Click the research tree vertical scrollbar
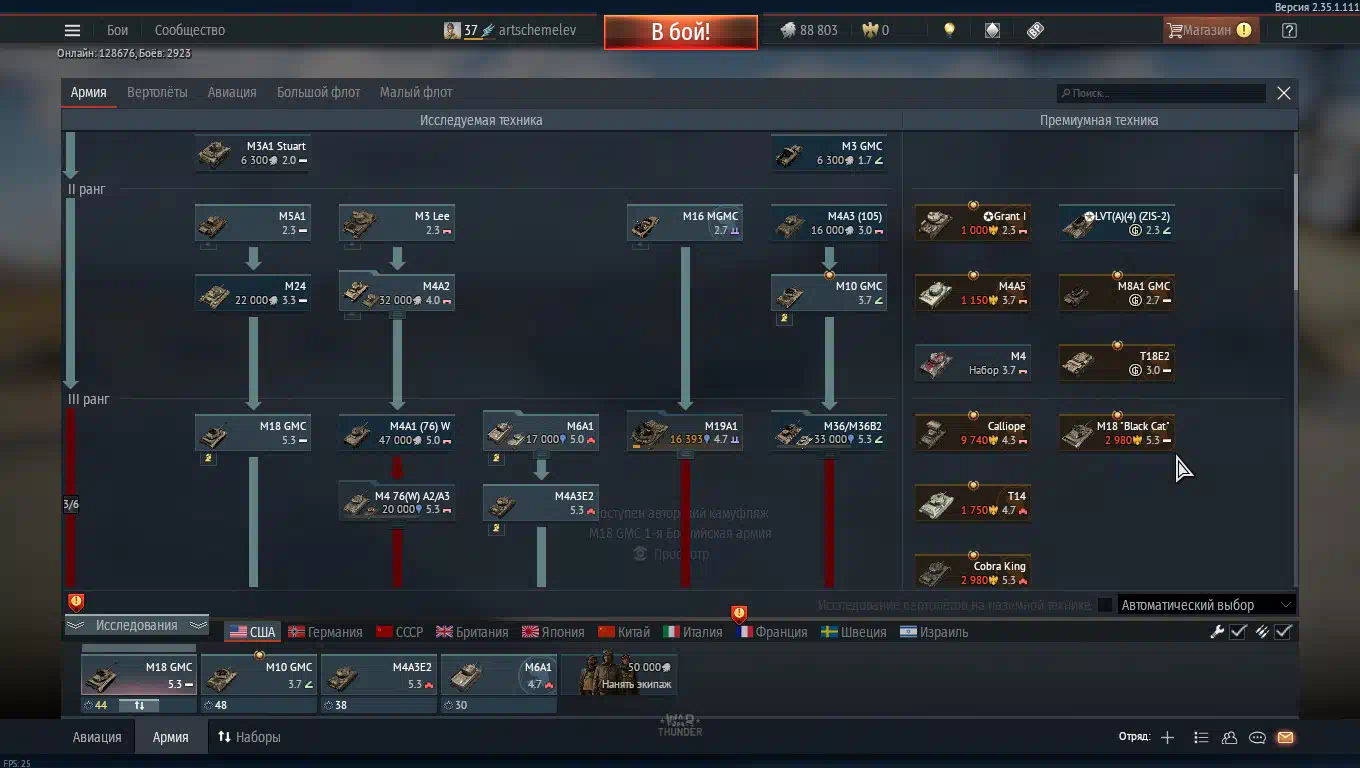The width and height of the screenshot is (1360, 768). coord(1295,233)
